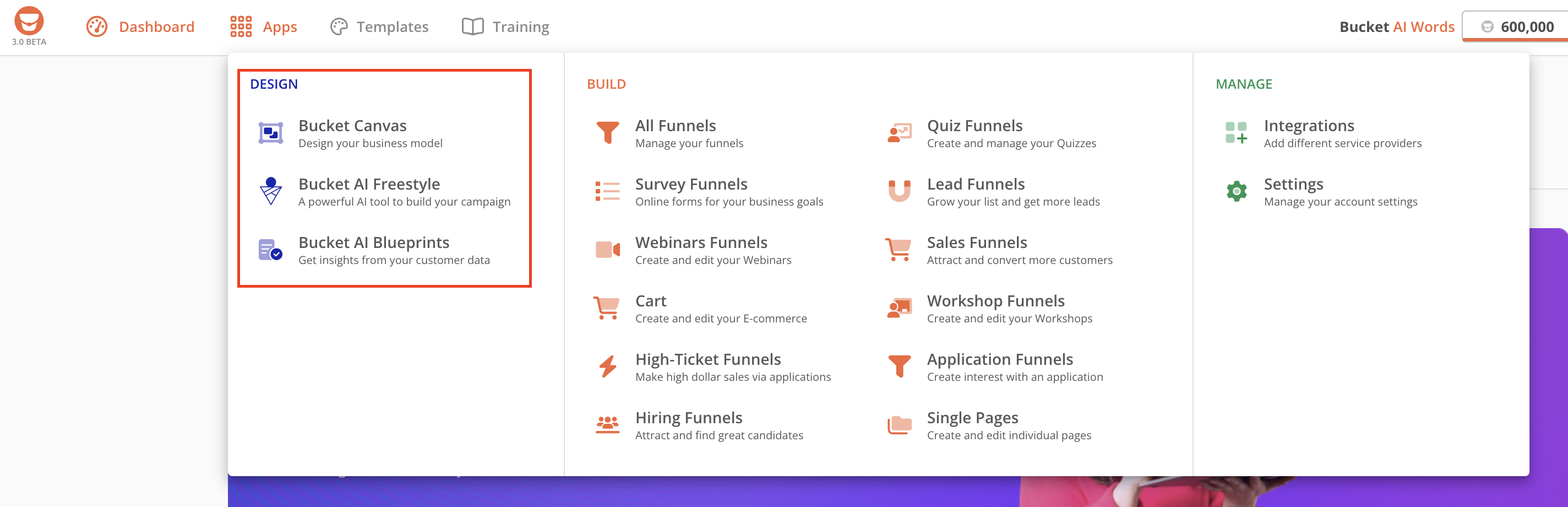Open Templates in top navigation
The height and width of the screenshot is (507, 1568).
click(393, 27)
